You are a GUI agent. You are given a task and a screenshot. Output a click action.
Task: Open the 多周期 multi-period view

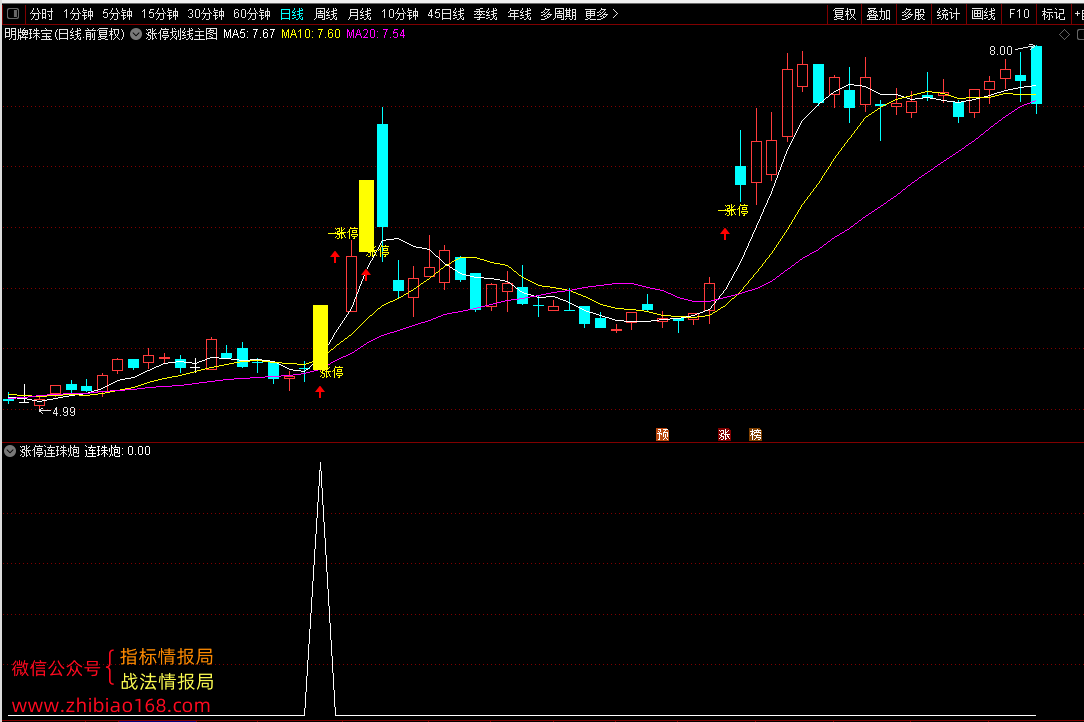[x=558, y=14]
